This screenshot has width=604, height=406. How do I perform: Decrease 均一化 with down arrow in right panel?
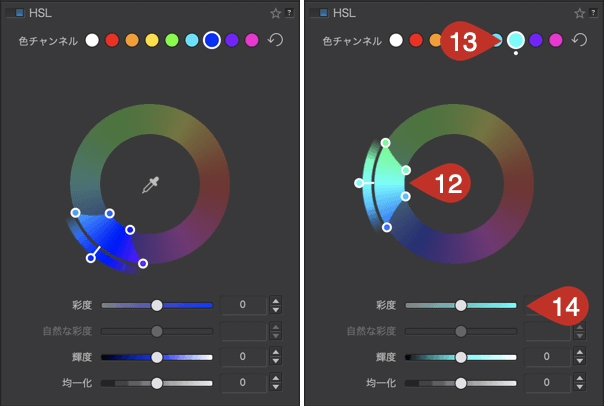click(x=580, y=387)
